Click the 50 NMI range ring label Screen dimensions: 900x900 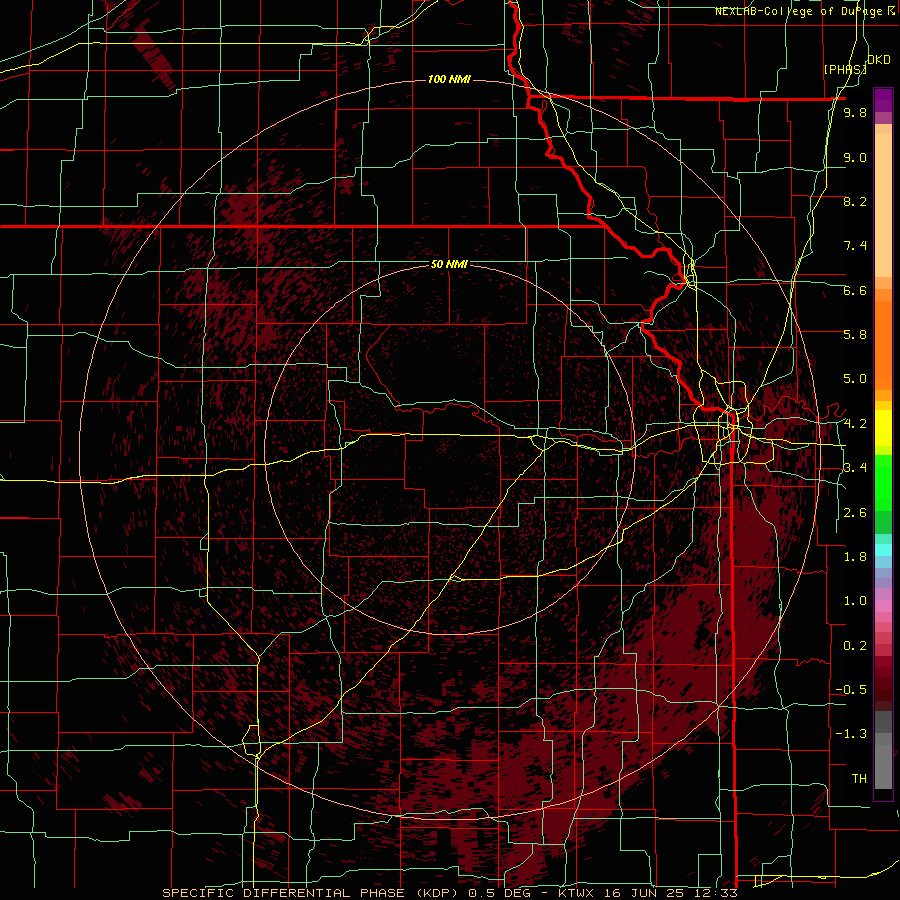pyautogui.click(x=449, y=264)
